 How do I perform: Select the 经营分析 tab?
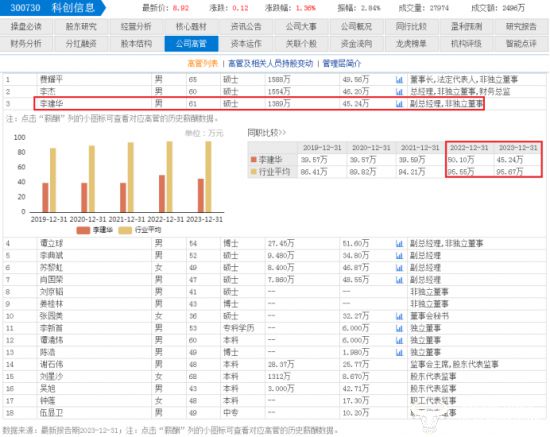(x=136, y=27)
